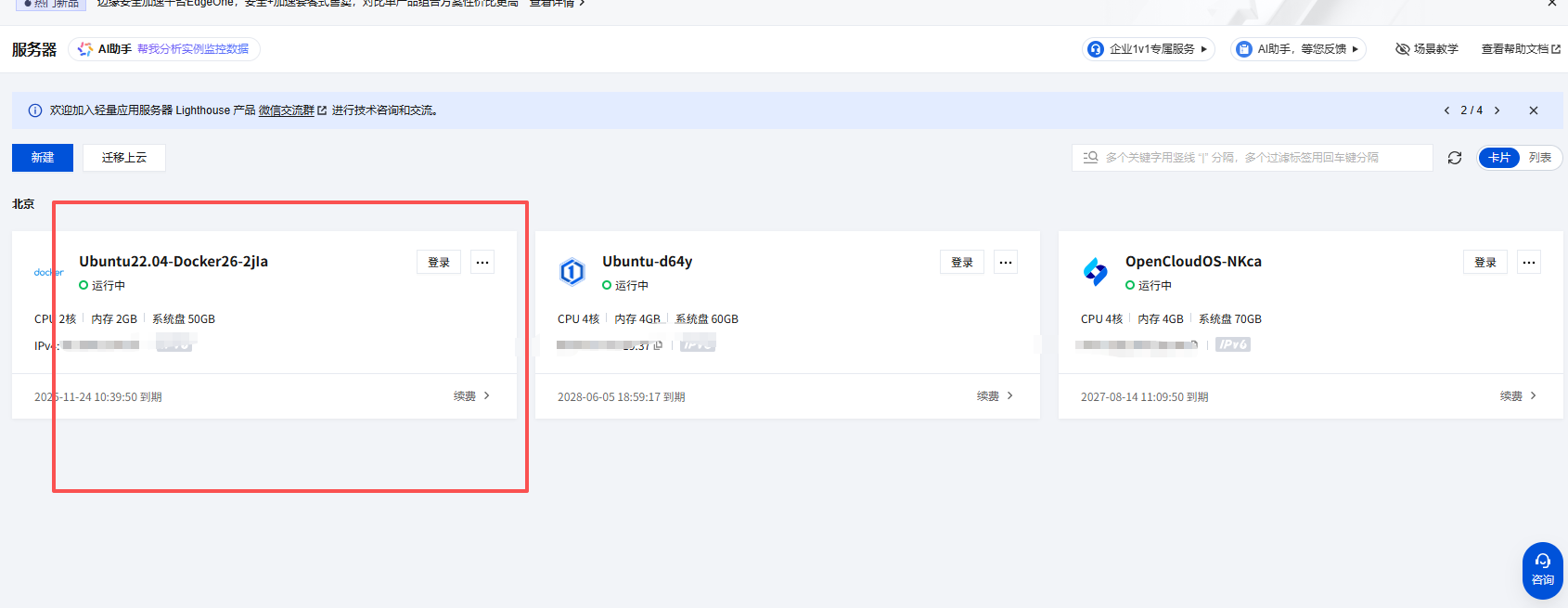This screenshot has width=1568, height=608.
Task: Click the Docker logo icon
Action: point(49,273)
